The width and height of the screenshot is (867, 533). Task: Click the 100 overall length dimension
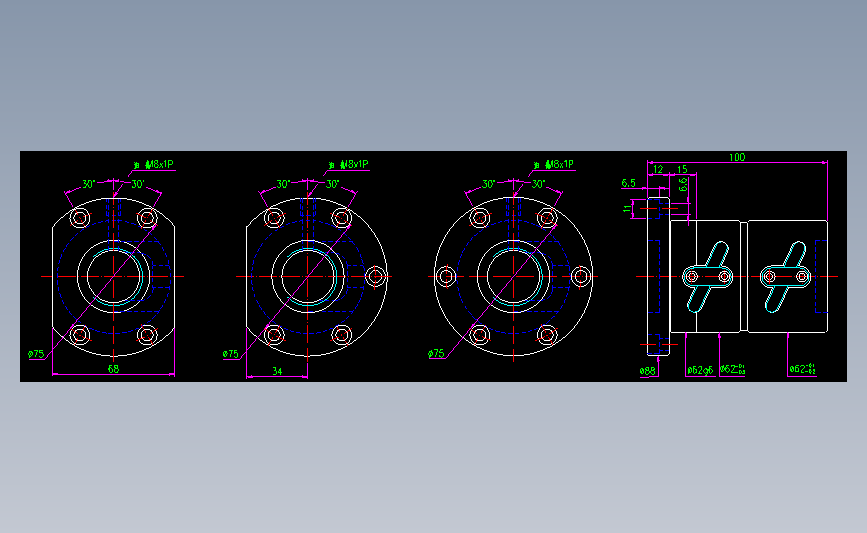click(737, 158)
